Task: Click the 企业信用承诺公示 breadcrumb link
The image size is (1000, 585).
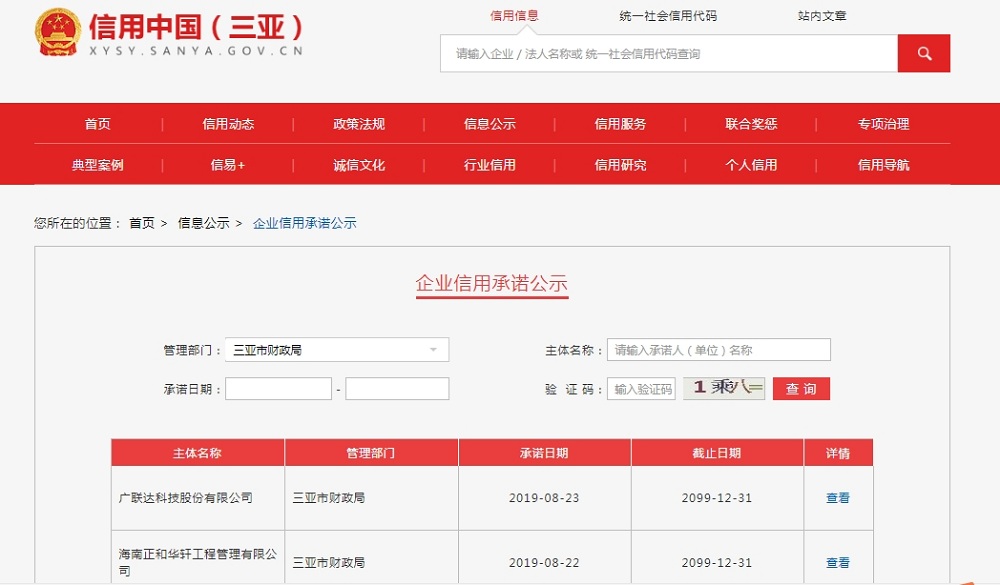Action: pos(305,223)
